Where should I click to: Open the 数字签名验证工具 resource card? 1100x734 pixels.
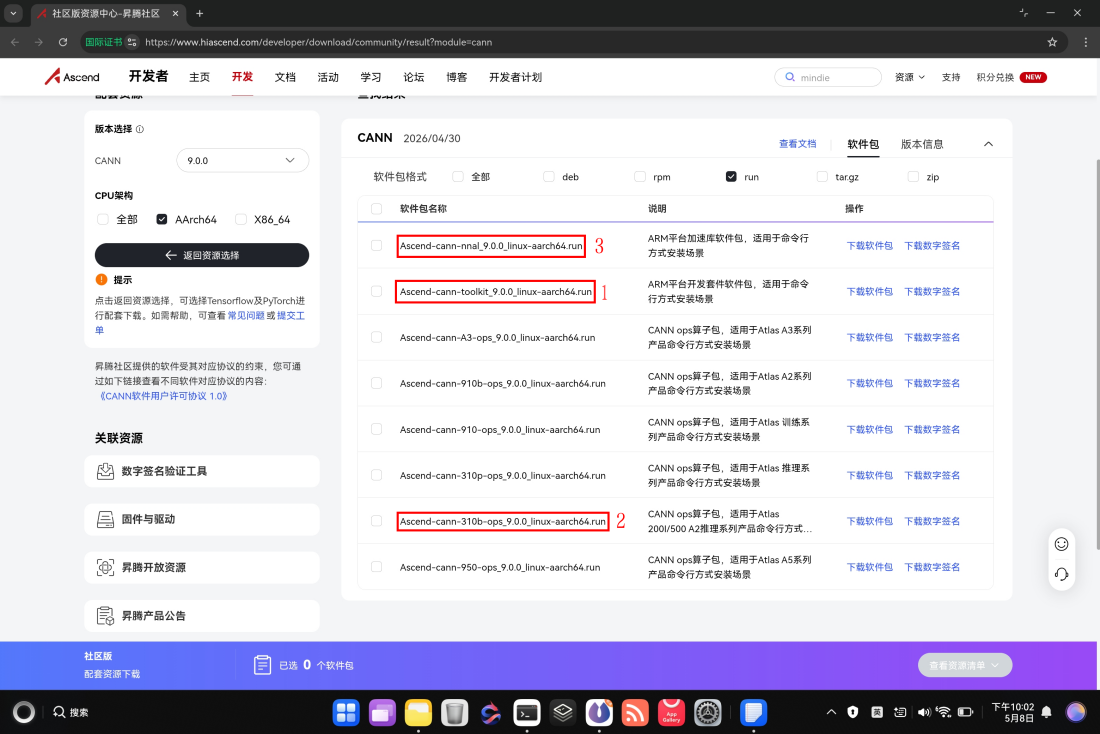202,471
